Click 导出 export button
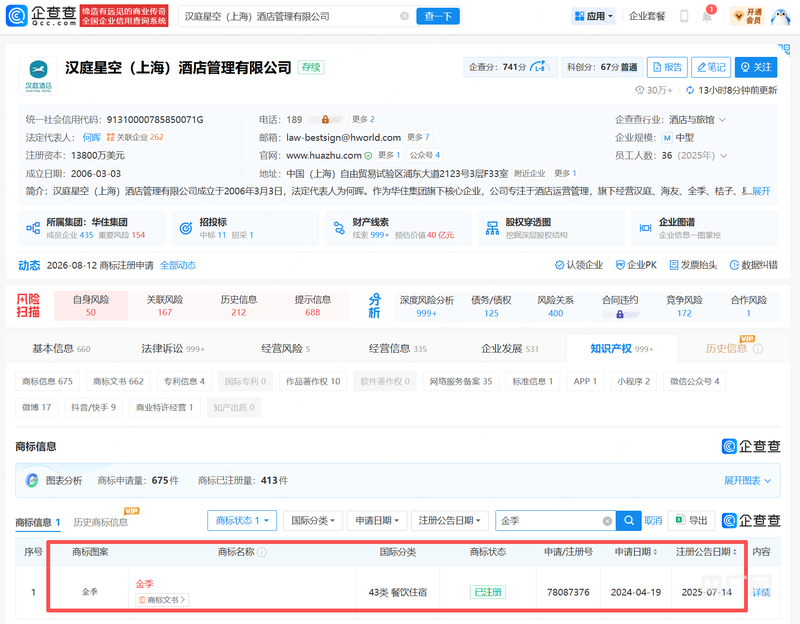800x624 pixels. 691,520
